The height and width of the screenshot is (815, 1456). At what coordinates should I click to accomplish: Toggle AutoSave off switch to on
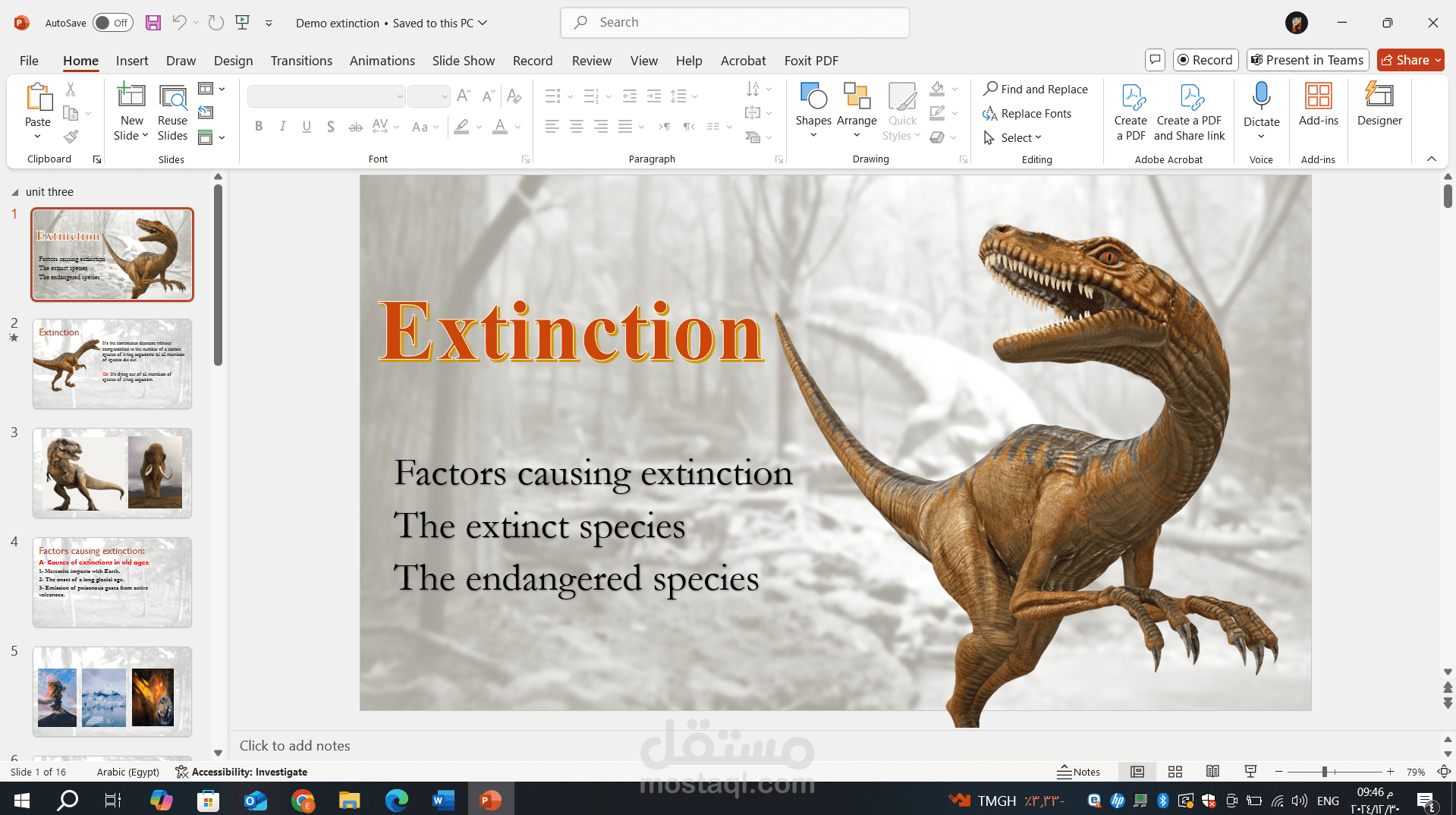pos(112,23)
